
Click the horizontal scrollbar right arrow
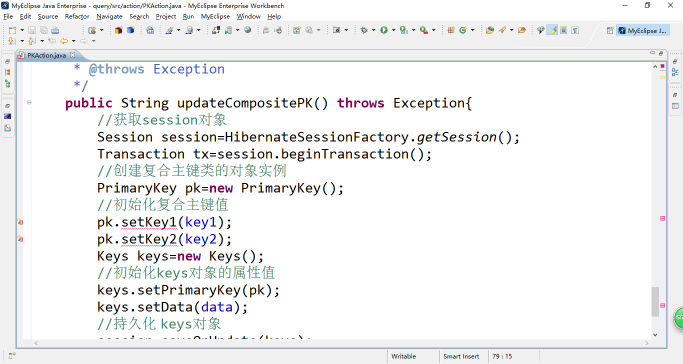(647, 343)
